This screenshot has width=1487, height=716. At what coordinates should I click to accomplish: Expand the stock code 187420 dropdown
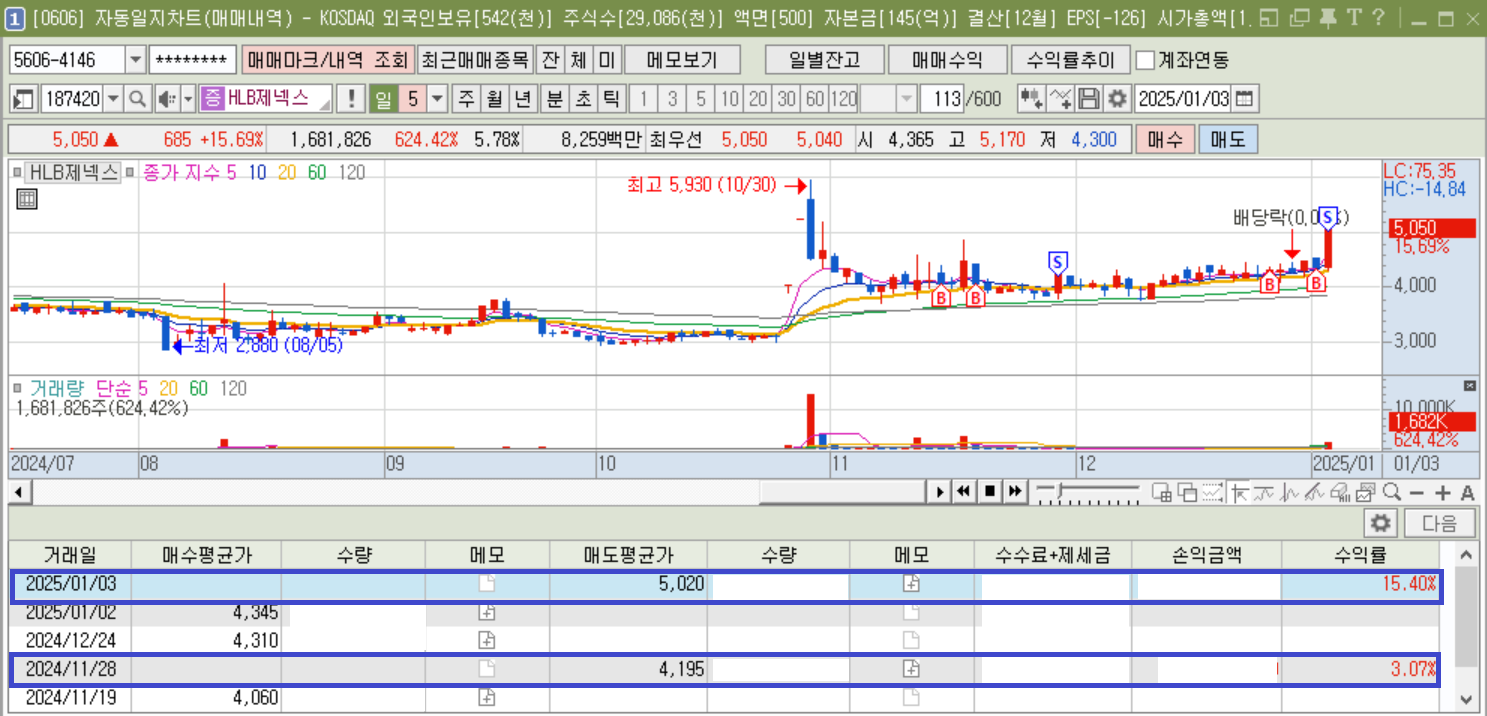pyautogui.click(x=113, y=99)
